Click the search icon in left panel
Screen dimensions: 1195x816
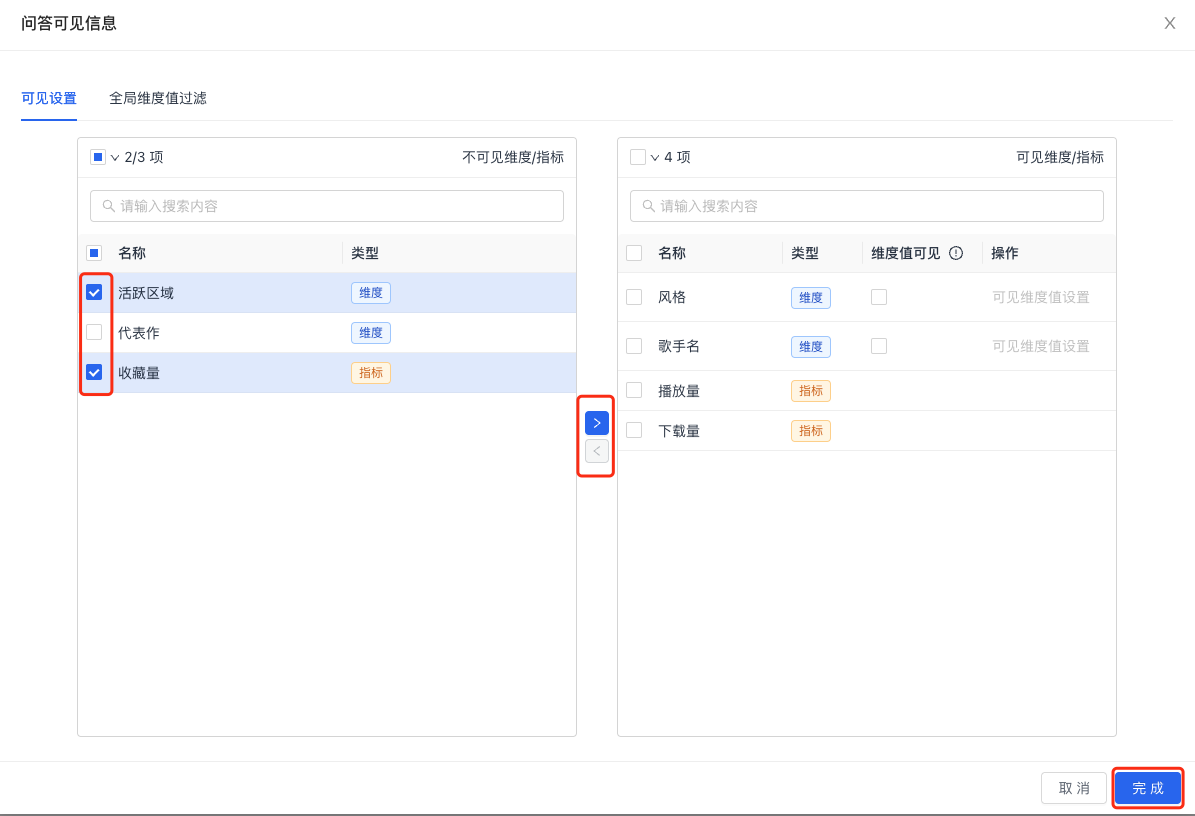click(x=108, y=206)
